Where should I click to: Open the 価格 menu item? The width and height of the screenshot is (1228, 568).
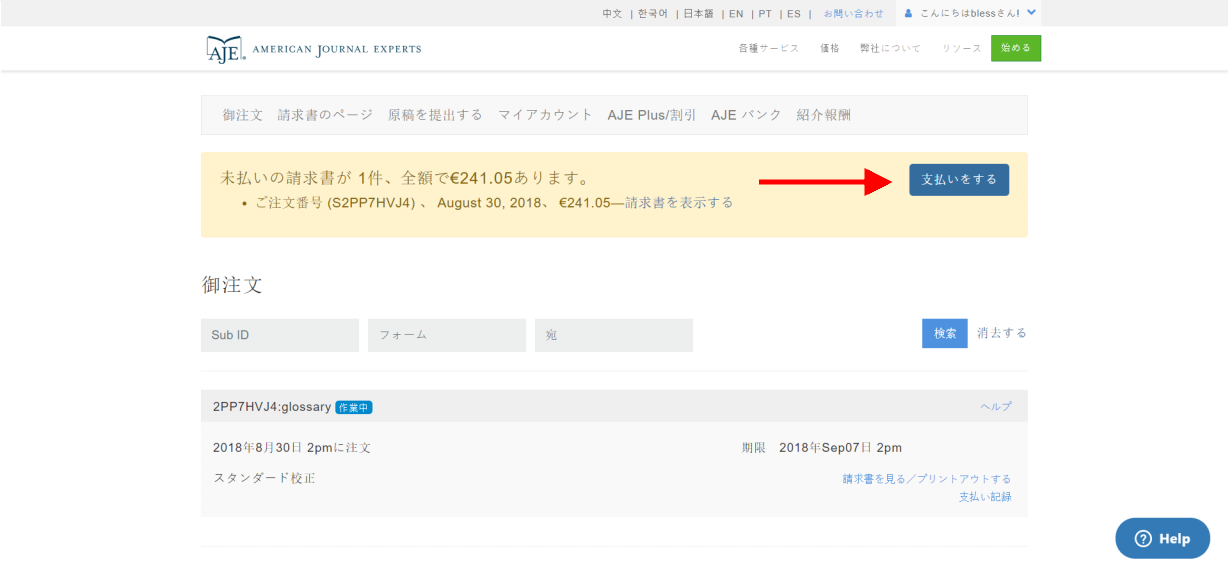pyautogui.click(x=830, y=49)
